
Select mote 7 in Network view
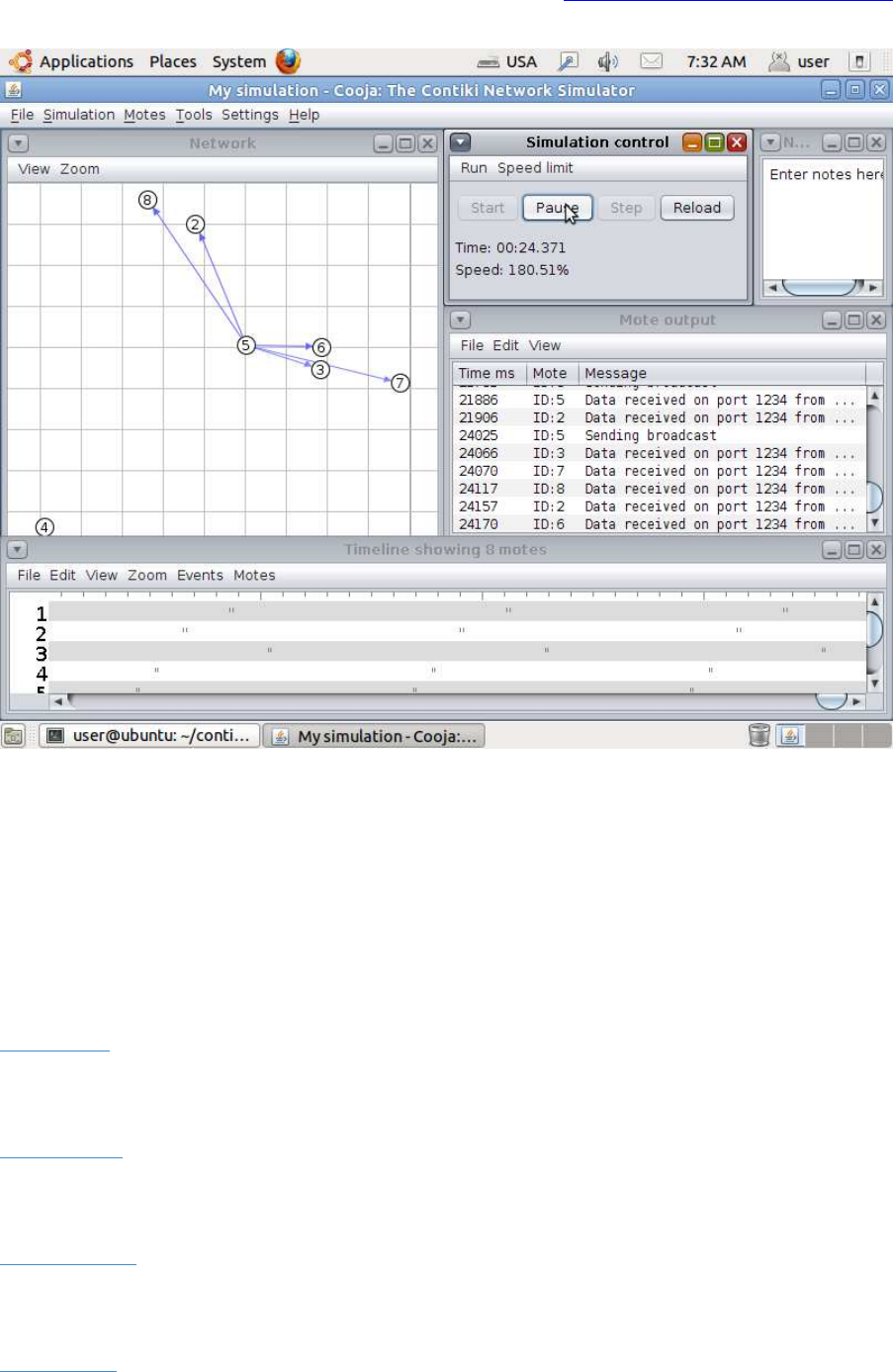pyautogui.click(x=400, y=383)
